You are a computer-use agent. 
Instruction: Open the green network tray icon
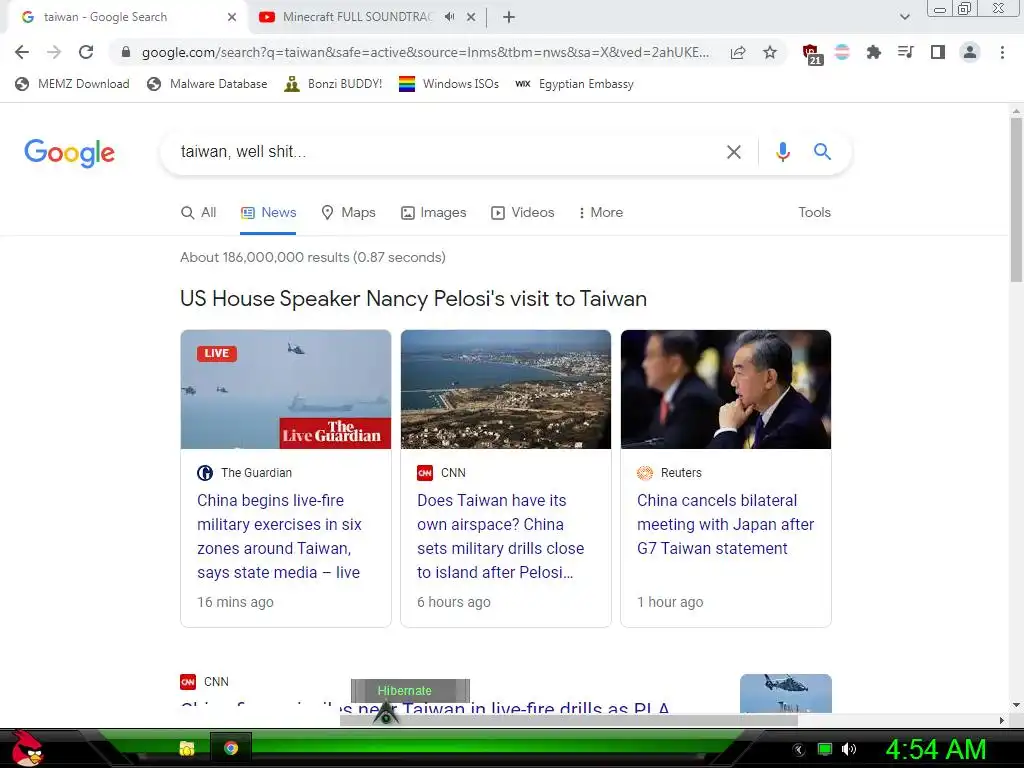click(x=825, y=749)
